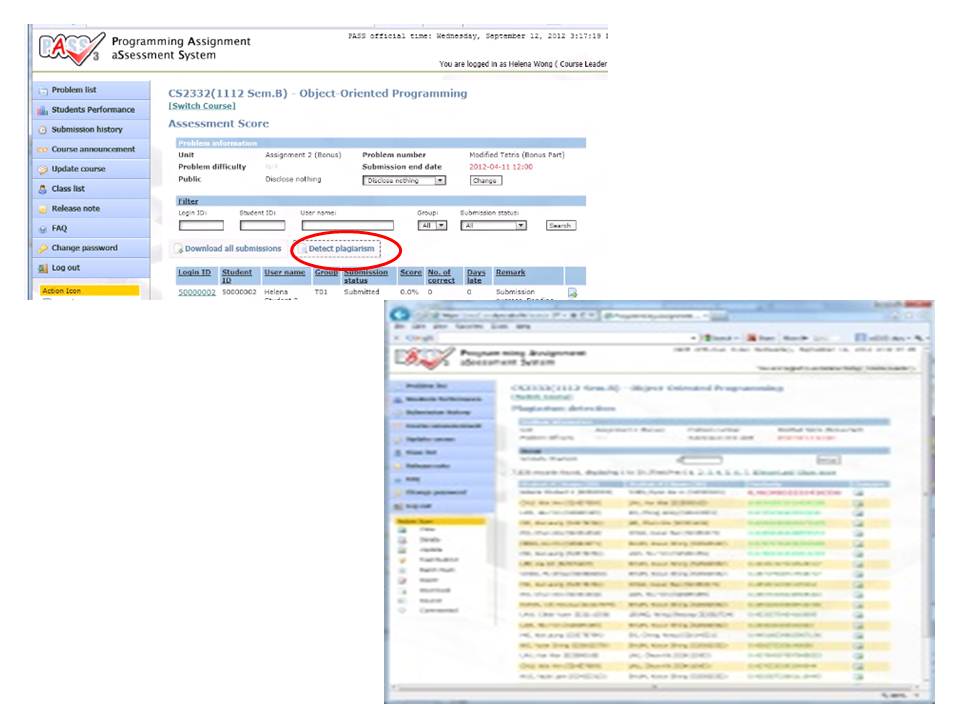Go to Course announcement in the sidebar

[x=92, y=149]
